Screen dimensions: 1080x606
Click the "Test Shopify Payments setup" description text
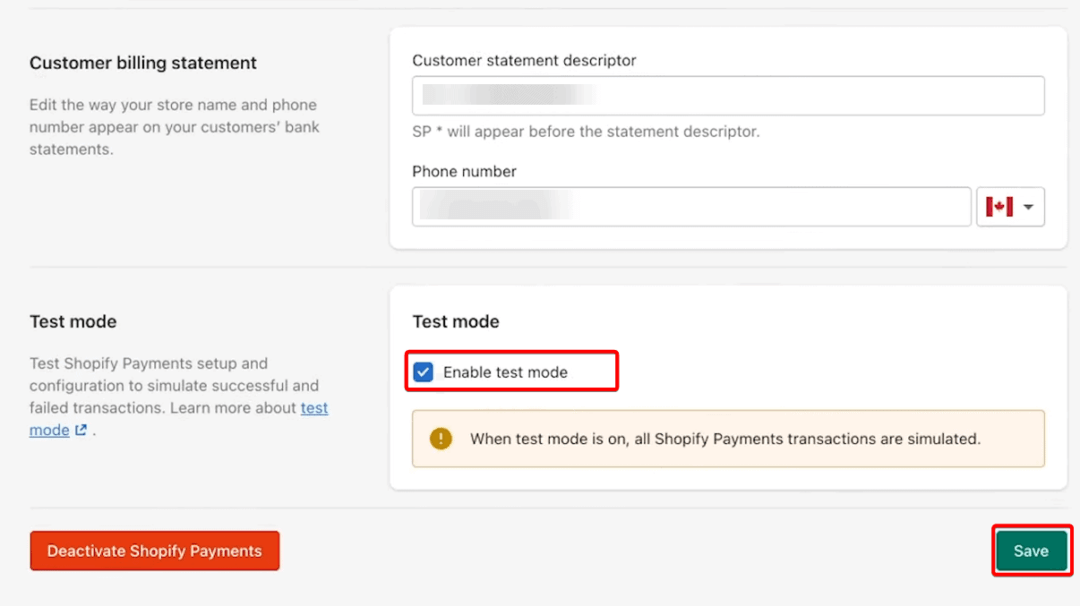(x=150, y=364)
